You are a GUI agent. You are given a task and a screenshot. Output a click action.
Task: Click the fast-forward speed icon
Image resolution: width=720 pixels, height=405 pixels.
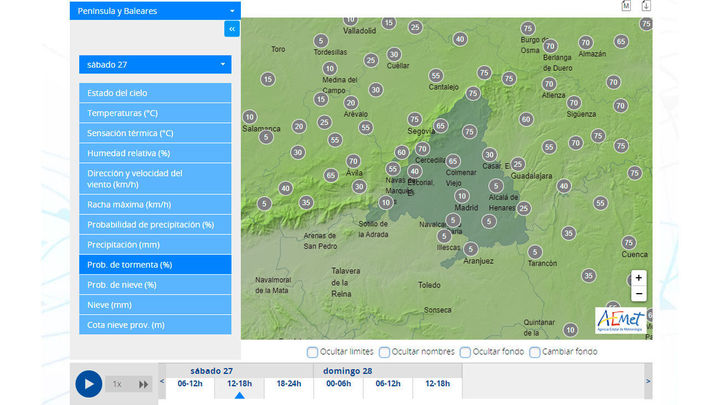[143, 384]
